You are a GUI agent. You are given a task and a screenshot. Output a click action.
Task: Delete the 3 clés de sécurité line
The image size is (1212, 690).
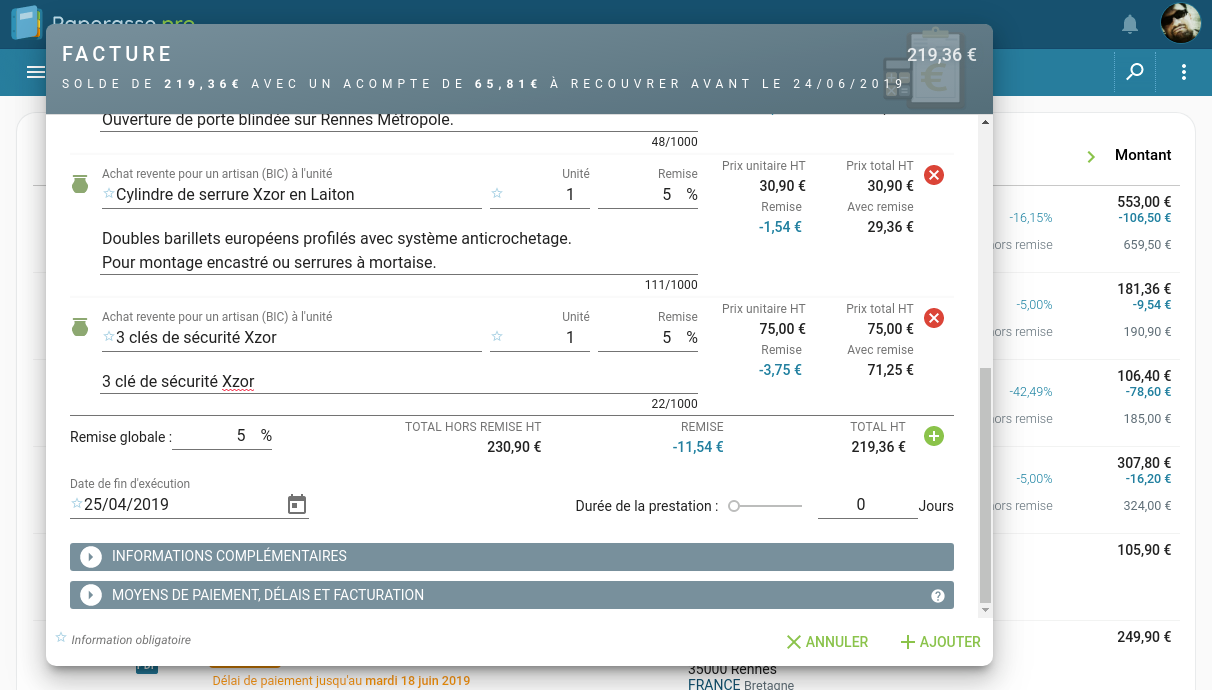[934, 318]
